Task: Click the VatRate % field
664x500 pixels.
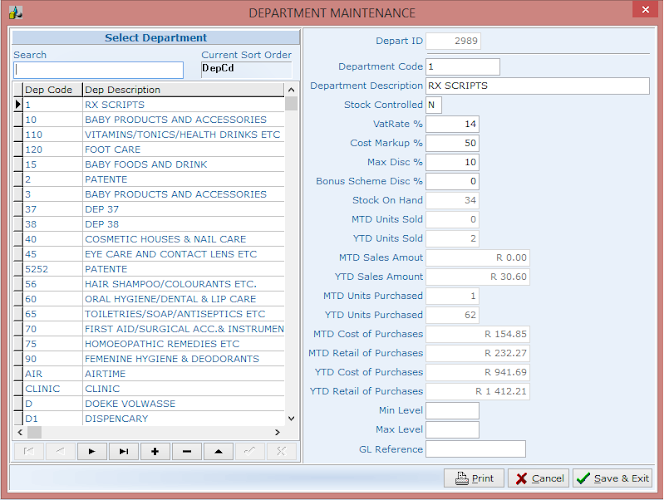Action: click(452, 124)
